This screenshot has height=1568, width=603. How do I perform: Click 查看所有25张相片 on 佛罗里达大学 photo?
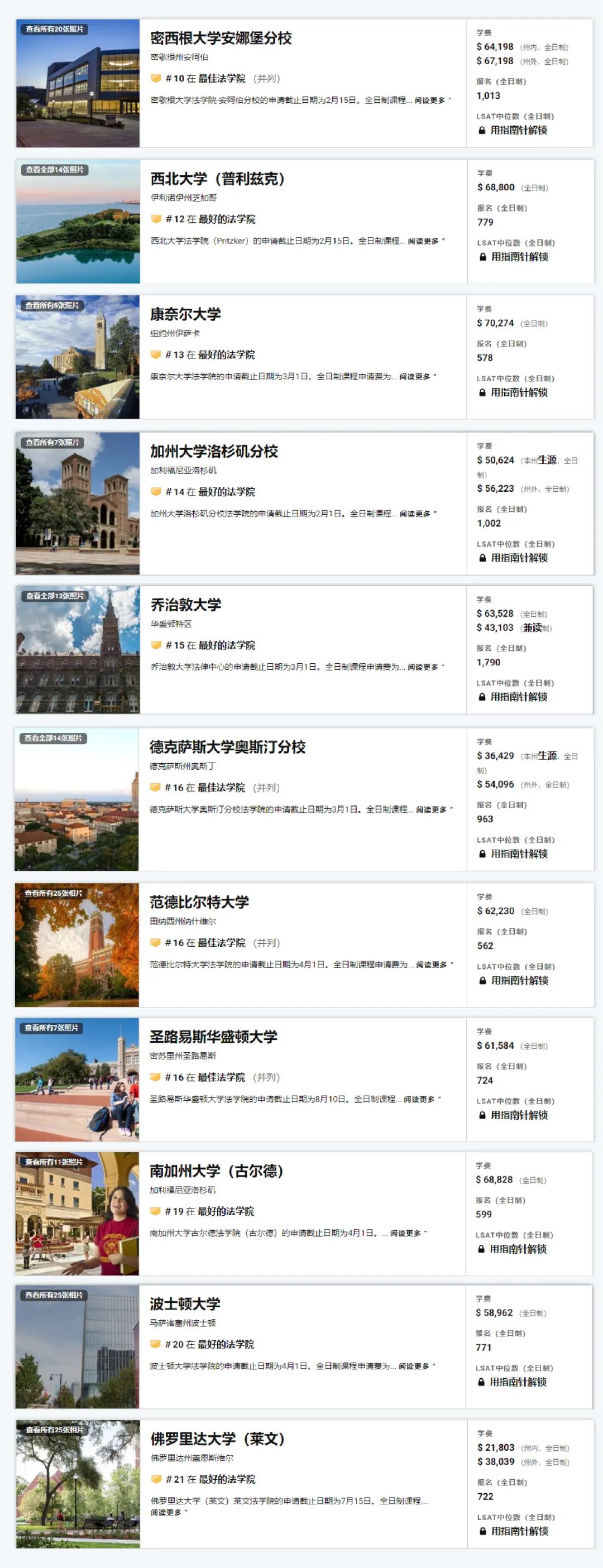click(55, 1430)
